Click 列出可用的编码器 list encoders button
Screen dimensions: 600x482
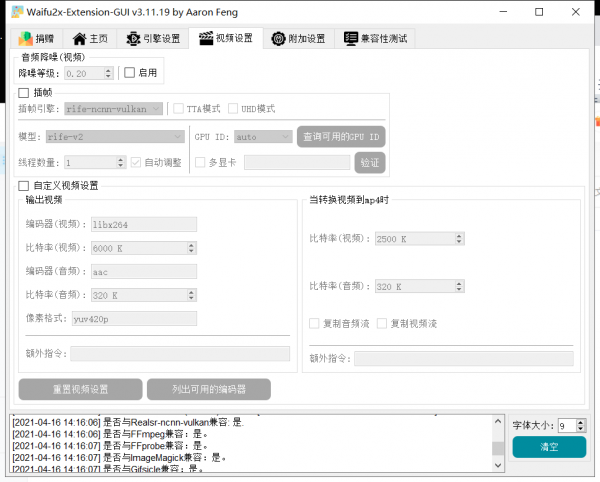tap(209, 389)
